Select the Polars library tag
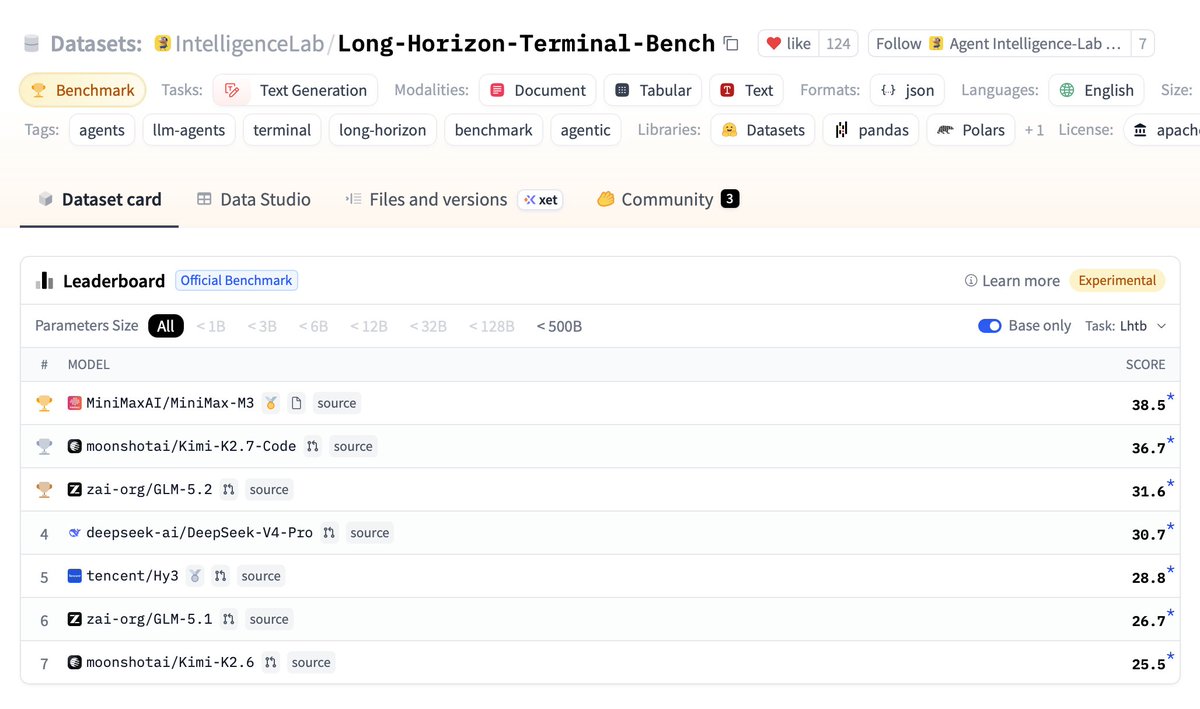The height and width of the screenshot is (709, 1200). tap(971, 130)
